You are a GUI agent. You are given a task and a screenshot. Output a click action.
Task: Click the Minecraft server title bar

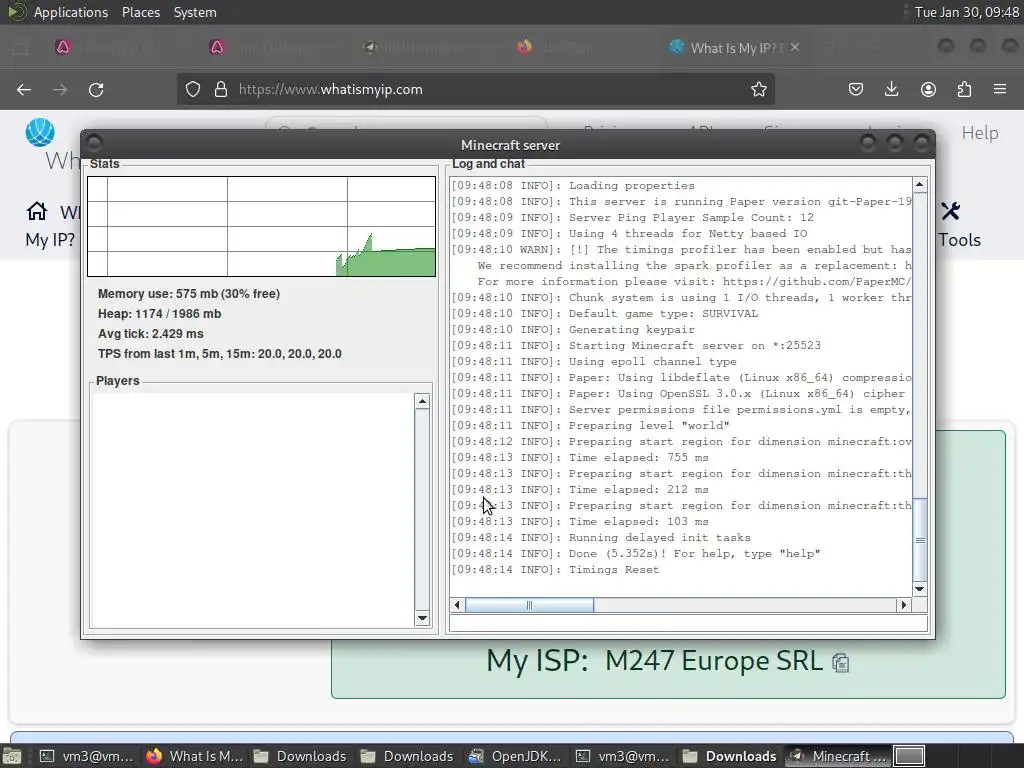(507, 145)
